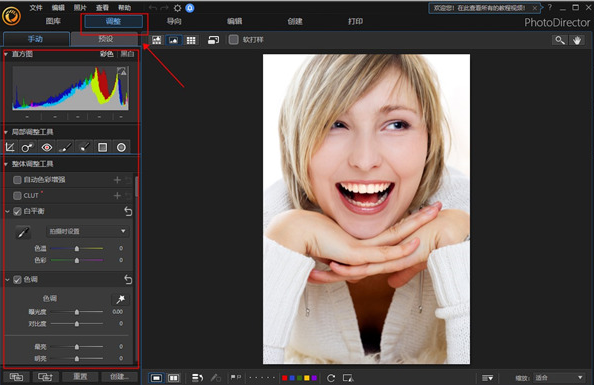Open the secondary monitor display icon
Viewport: 594px width, 385px height.
pyautogui.click(x=213, y=40)
